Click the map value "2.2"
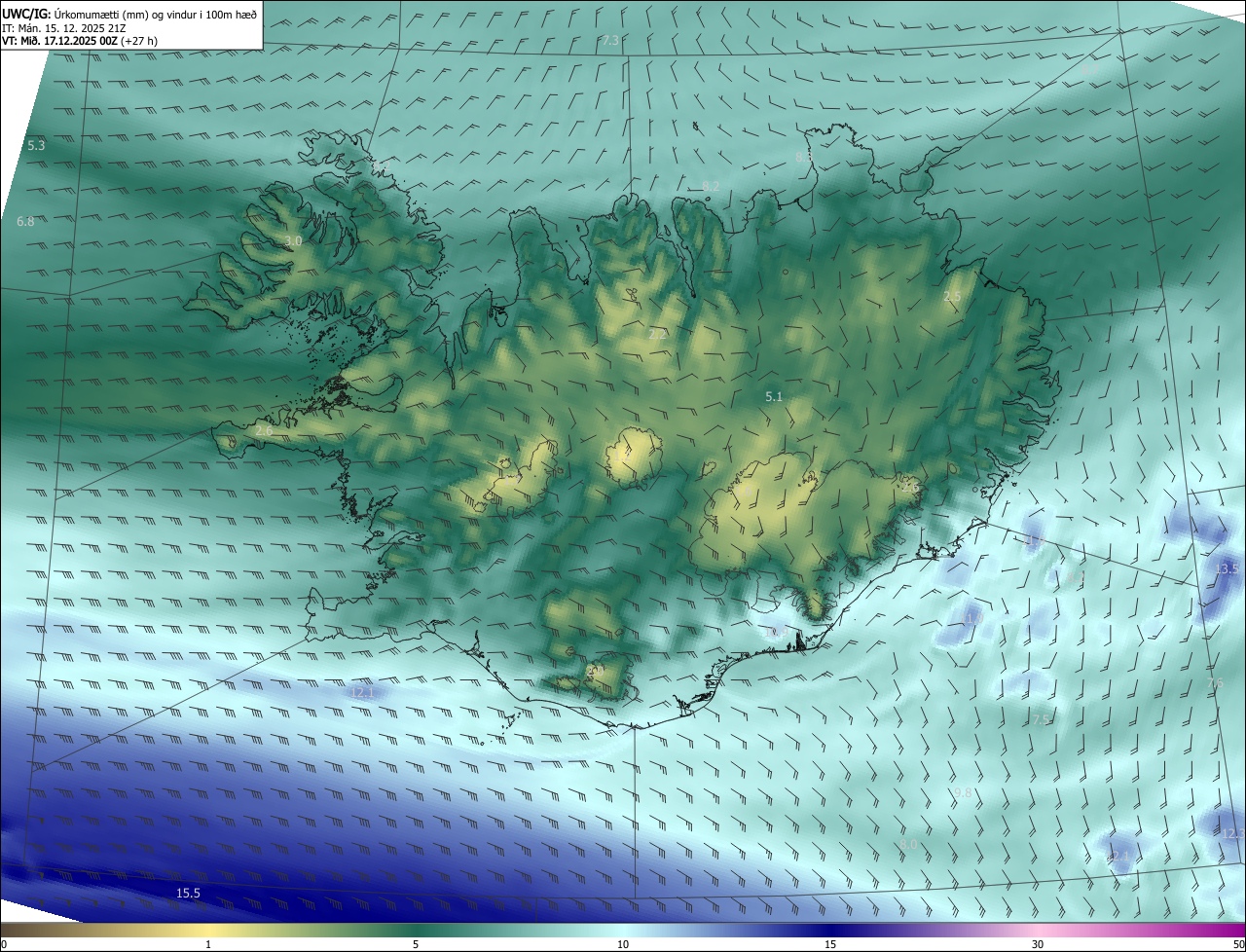The width and height of the screenshot is (1246, 952). [658, 334]
